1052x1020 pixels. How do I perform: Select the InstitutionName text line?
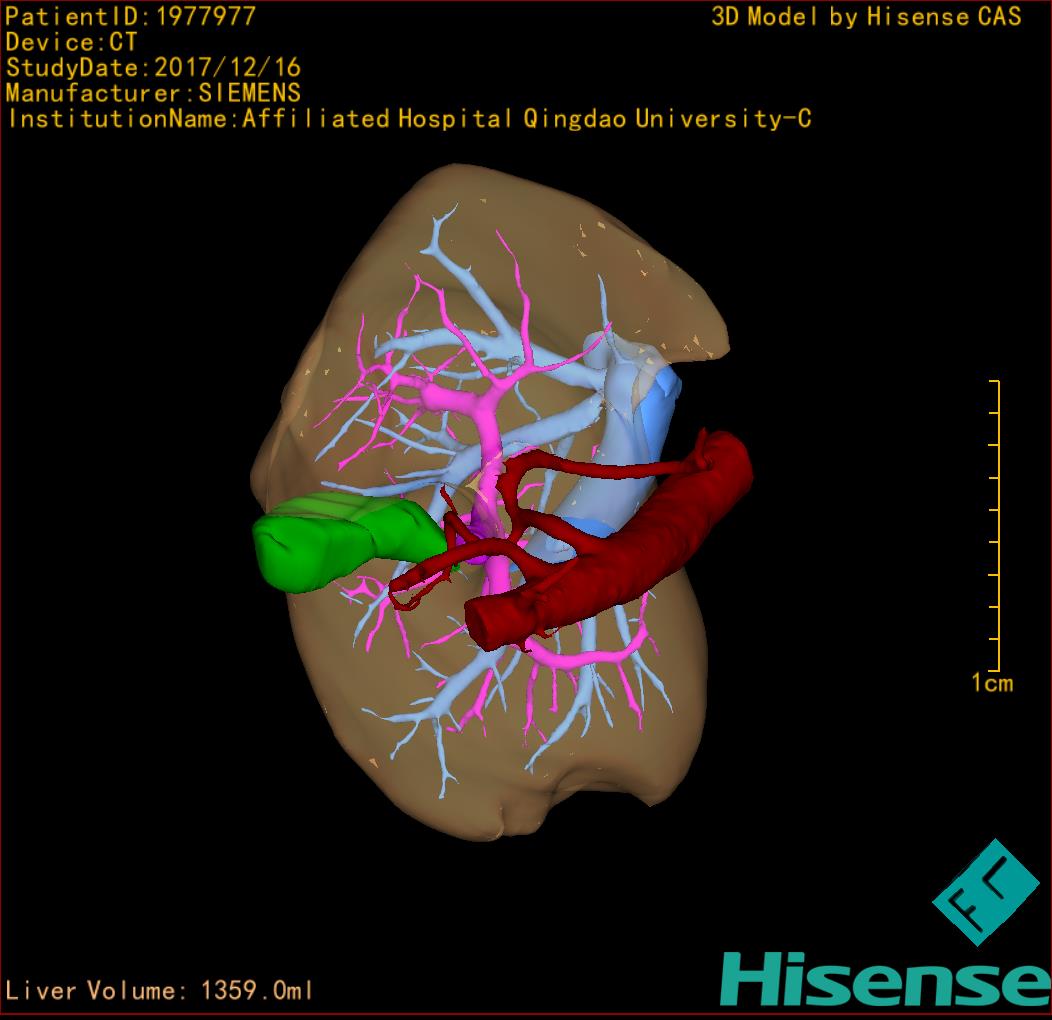(409, 120)
